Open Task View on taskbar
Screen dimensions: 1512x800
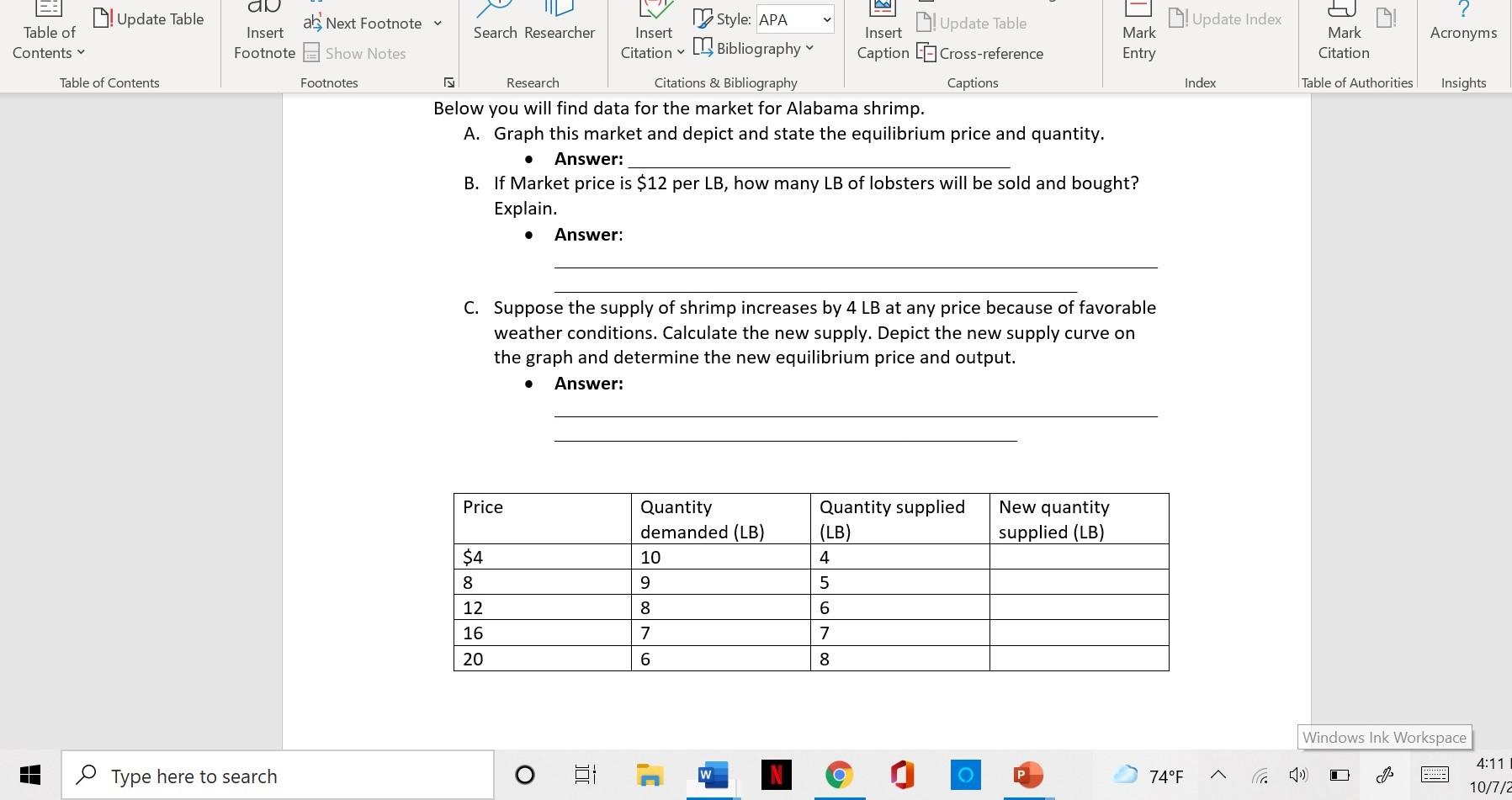click(586, 775)
